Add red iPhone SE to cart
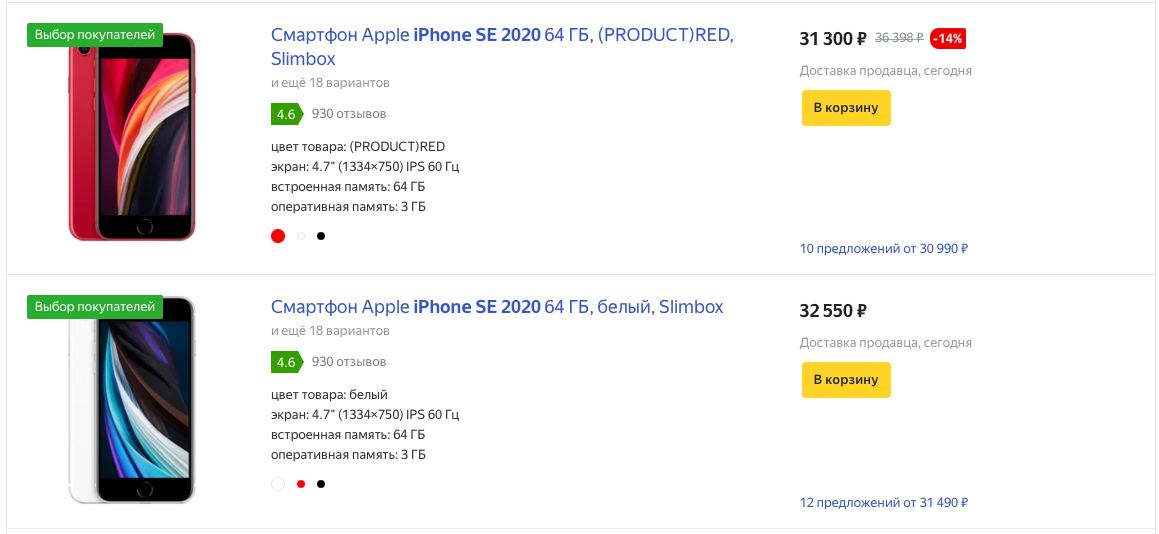Screen dimensions: 1159x534 tap(846, 108)
